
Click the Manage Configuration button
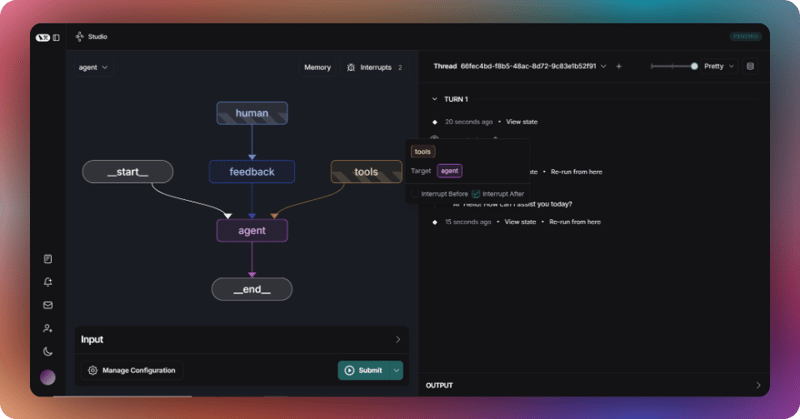point(131,370)
